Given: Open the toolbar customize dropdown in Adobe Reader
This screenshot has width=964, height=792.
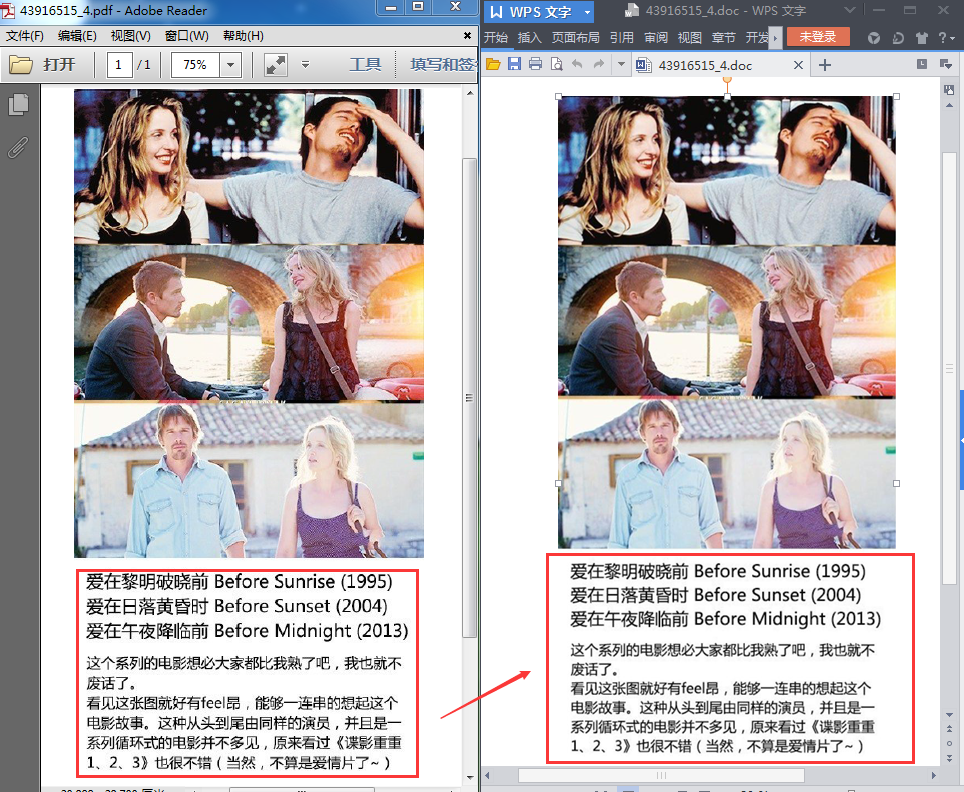Looking at the screenshot, I should coord(306,65).
